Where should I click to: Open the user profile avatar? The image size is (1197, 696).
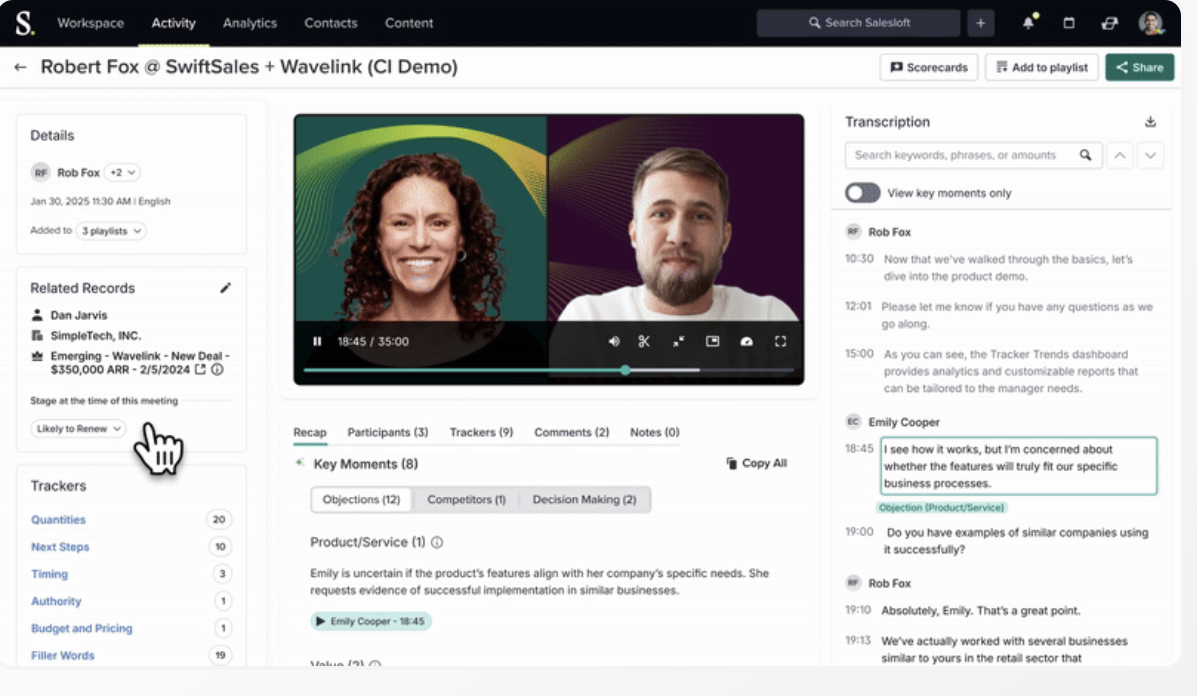click(x=1150, y=23)
